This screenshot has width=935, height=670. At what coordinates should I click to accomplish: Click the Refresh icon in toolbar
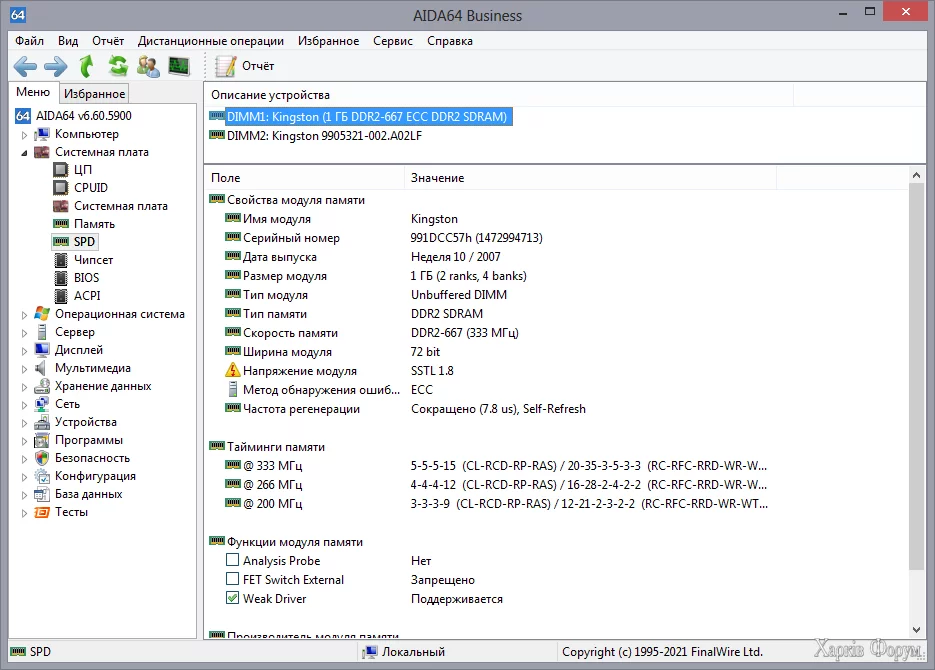click(x=118, y=66)
